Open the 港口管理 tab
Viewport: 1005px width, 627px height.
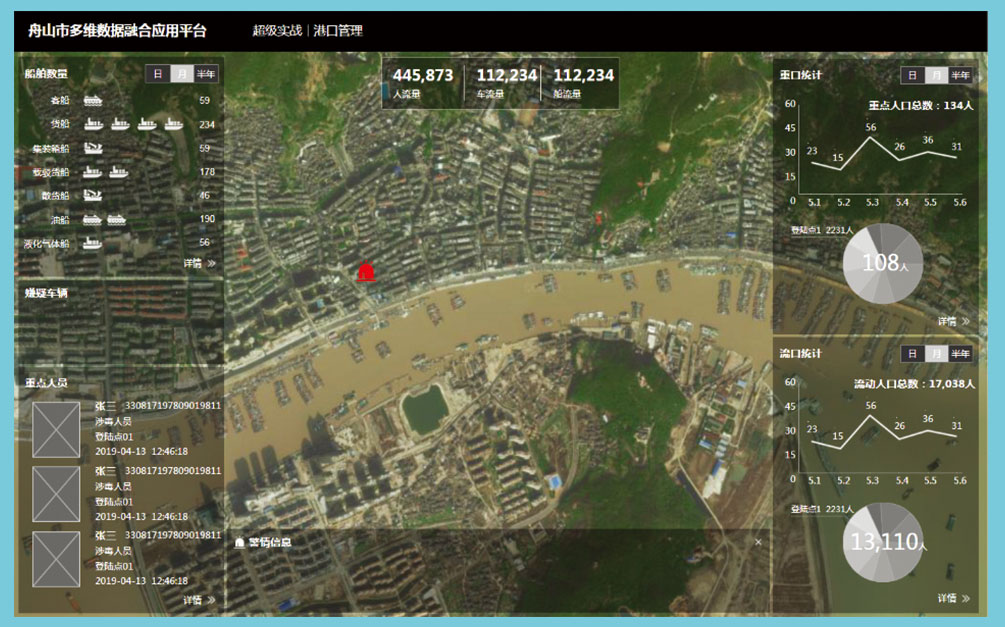point(338,31)
